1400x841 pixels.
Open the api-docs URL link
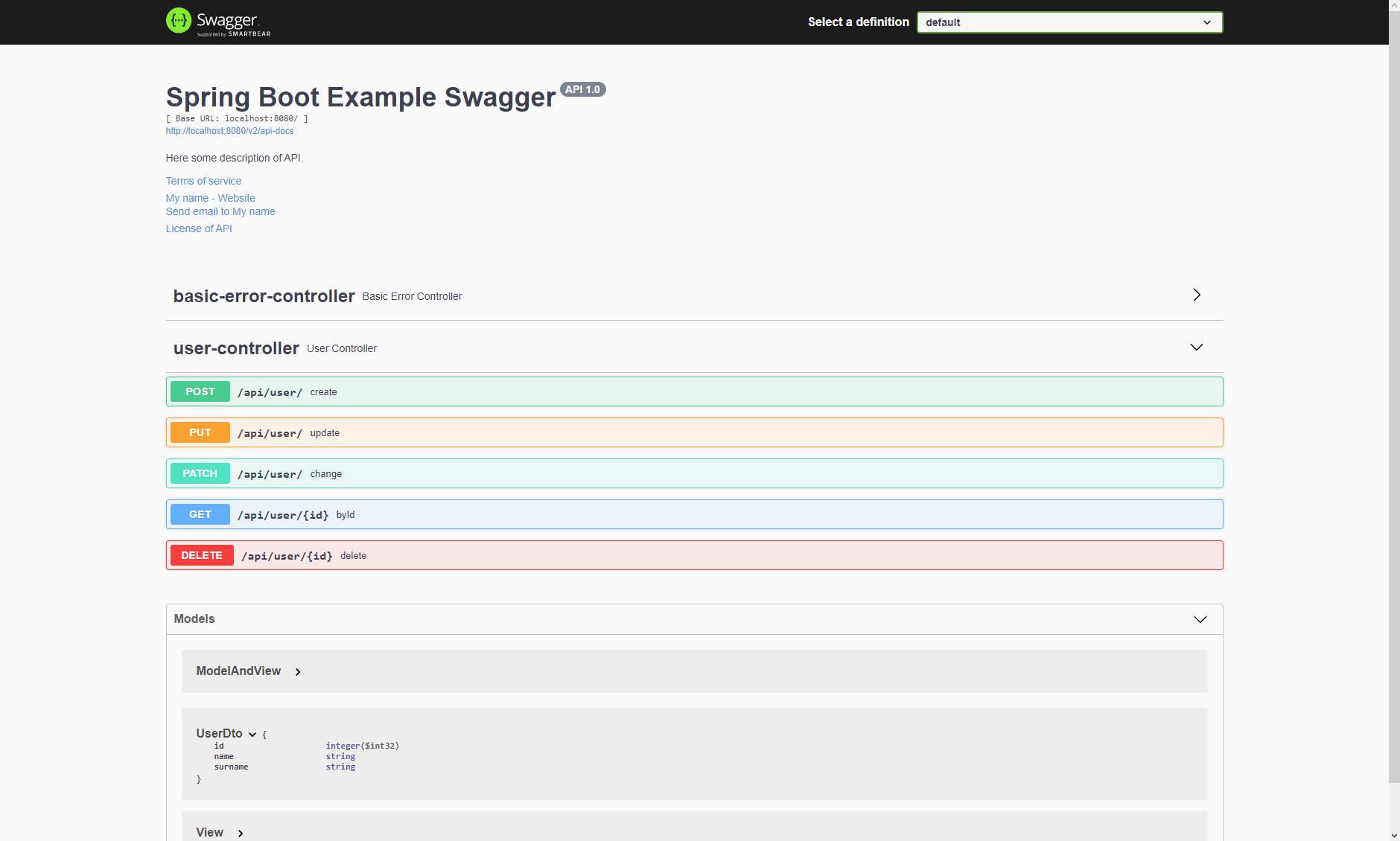[229, 130]
